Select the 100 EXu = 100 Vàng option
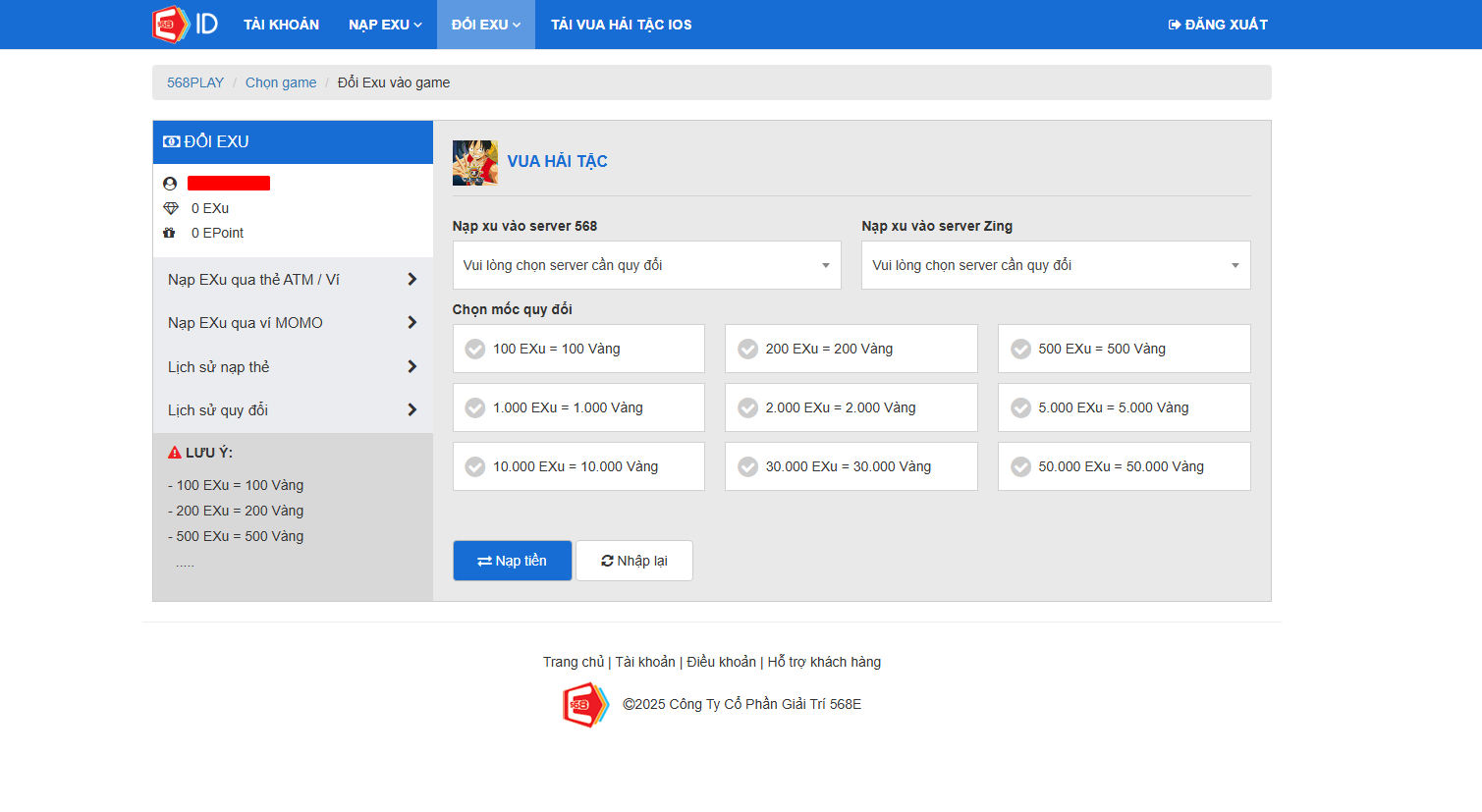 click(578, 349)
